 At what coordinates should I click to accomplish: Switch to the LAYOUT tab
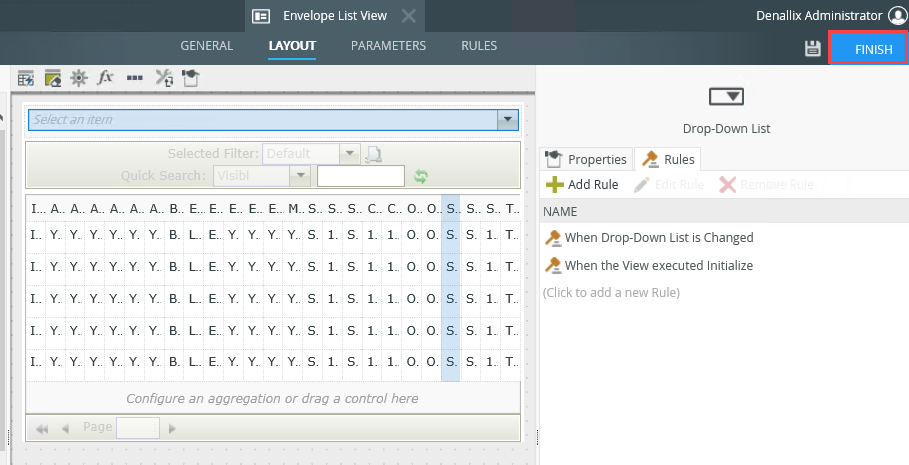click(x=292, y=46)
